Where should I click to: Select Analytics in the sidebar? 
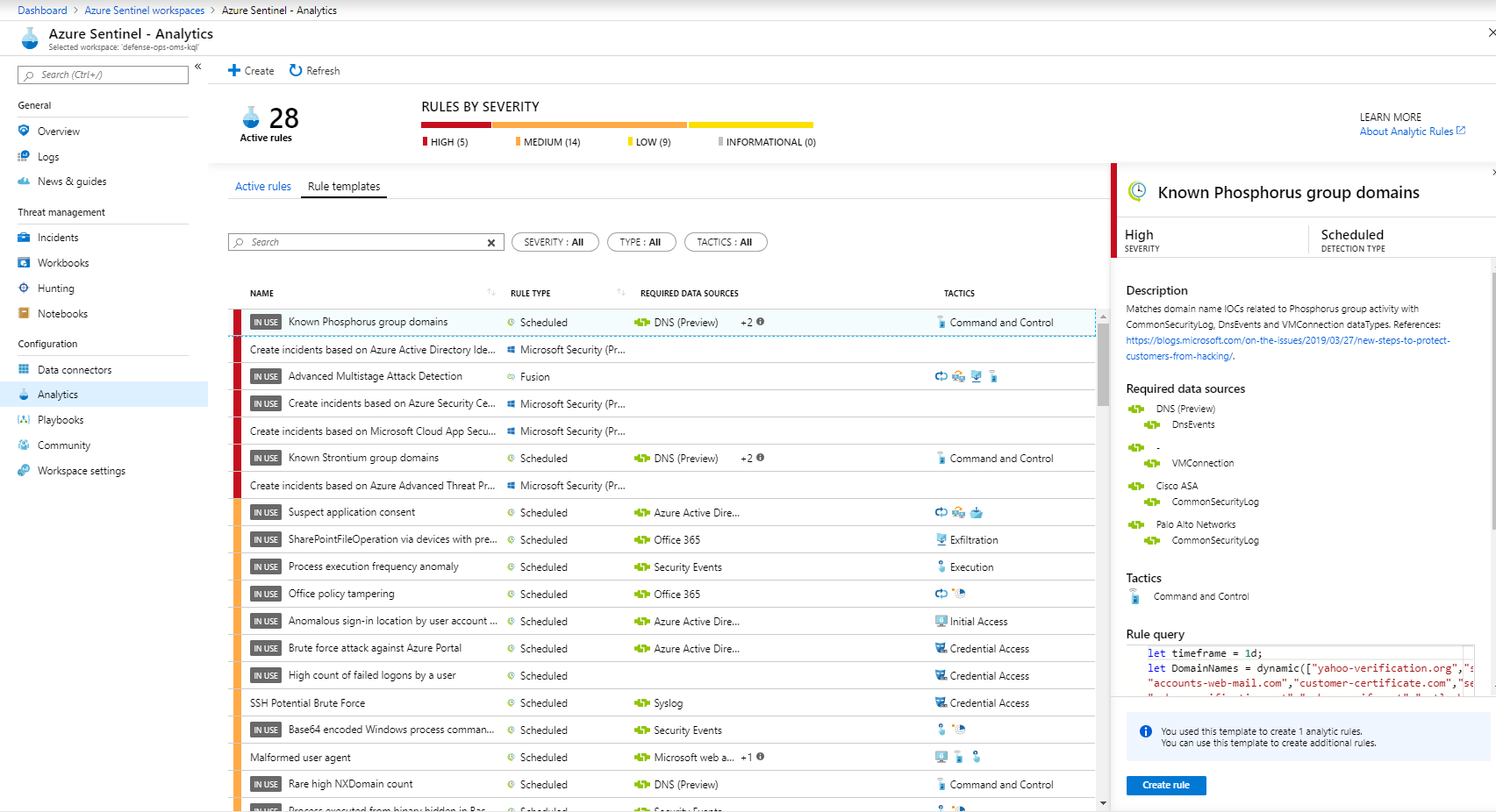click(x=104, y=395)
